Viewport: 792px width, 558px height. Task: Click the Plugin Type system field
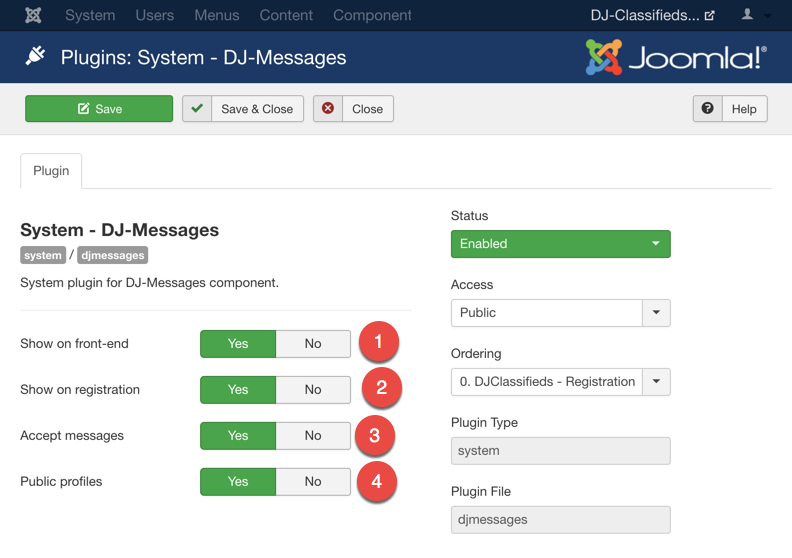coord(561,451)
